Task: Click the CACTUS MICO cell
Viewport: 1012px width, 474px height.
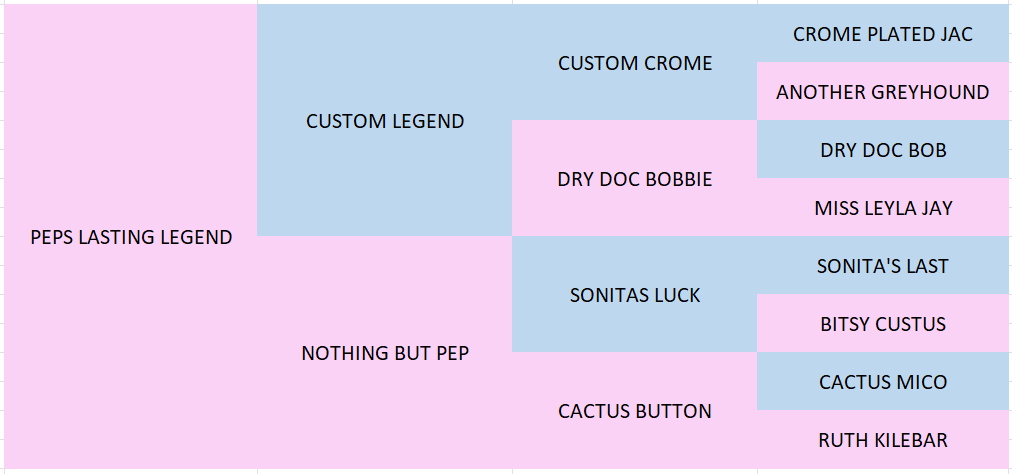Action: click(884, 382)
